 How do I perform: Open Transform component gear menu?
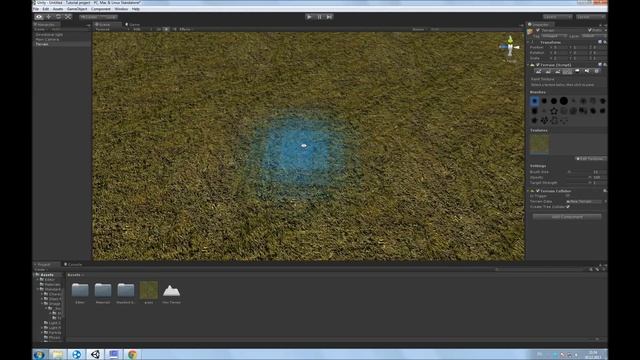(x=604, y=42)
